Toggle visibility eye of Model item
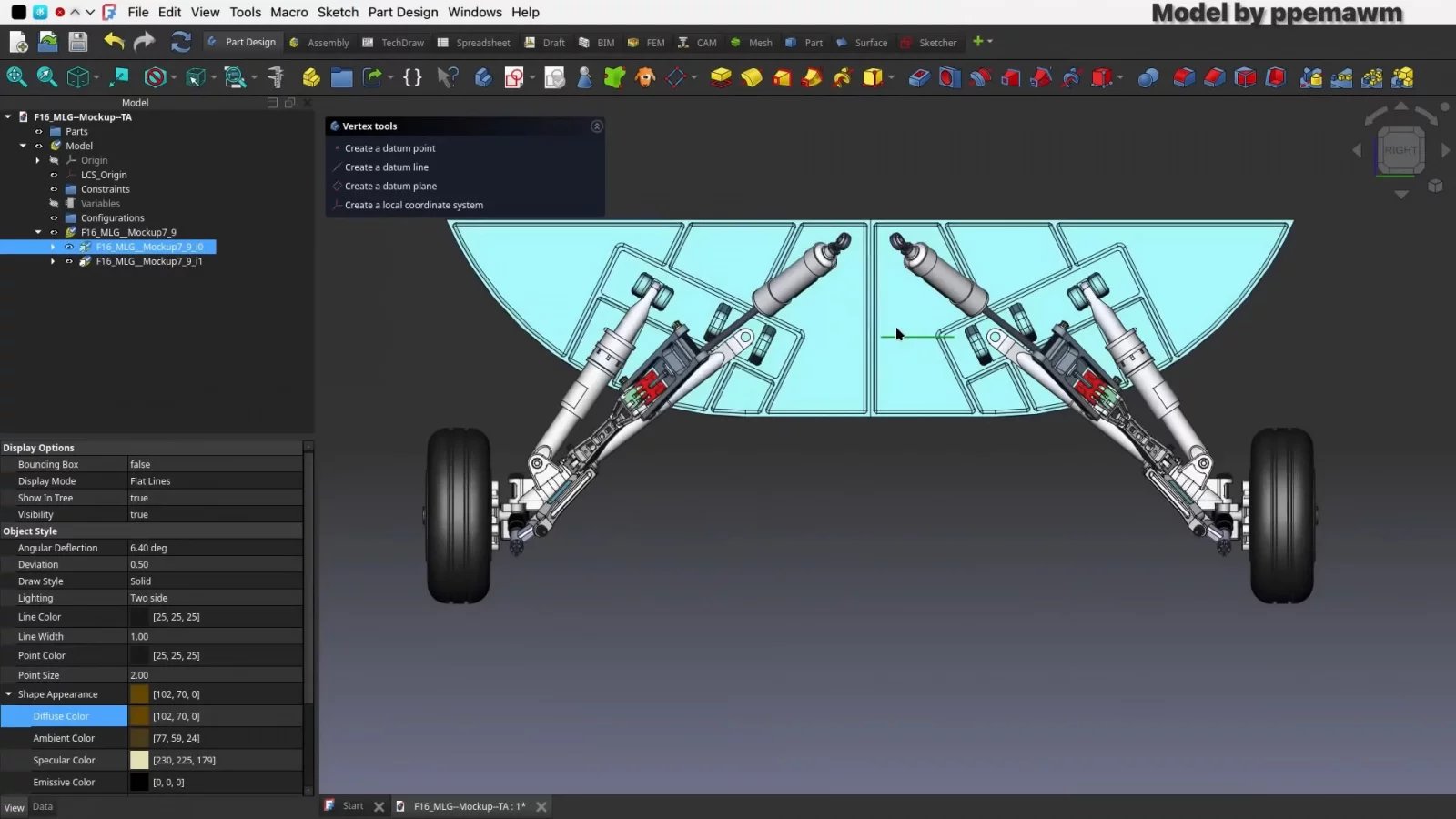 38,146
